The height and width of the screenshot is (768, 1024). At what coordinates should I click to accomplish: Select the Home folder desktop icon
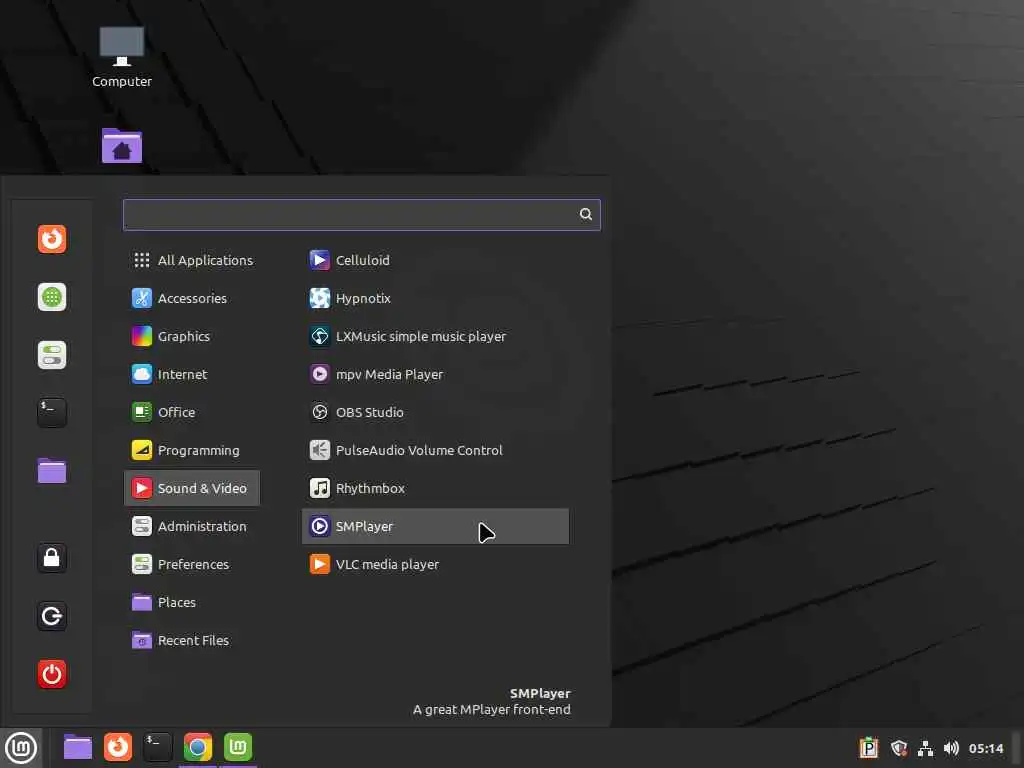coord(121,146)
